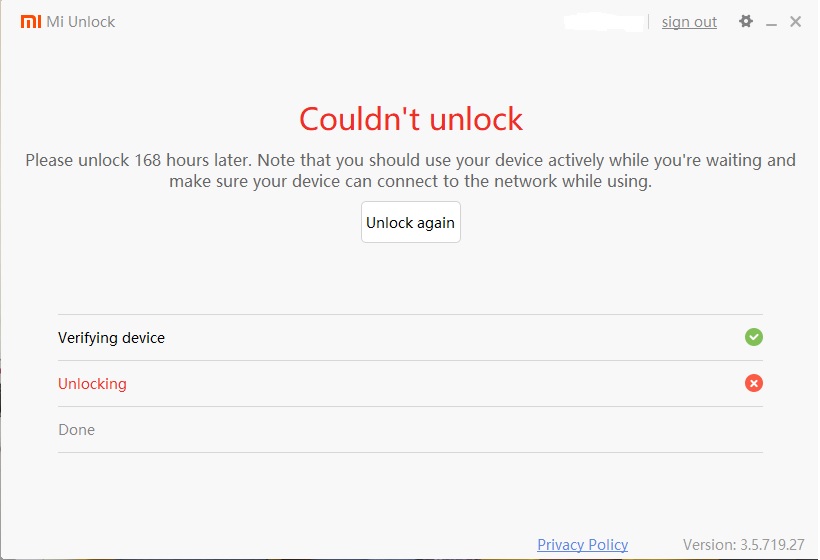Select the red Unlocking step label
The image size is (820, 560).
tap(92, 384)
